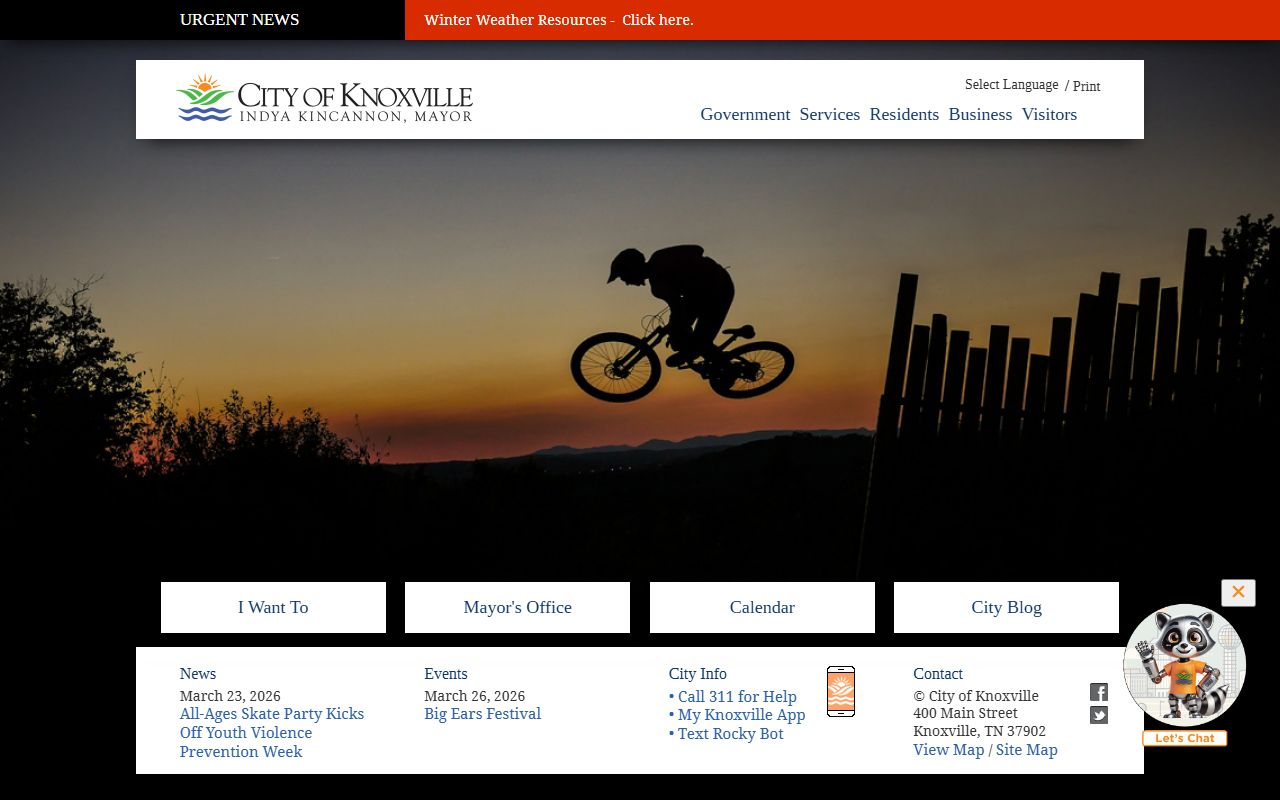Viewport: 1280px width, 800px height.
Task: Open the Twitter icon in Contact section
Action: tap(1098, 715)
